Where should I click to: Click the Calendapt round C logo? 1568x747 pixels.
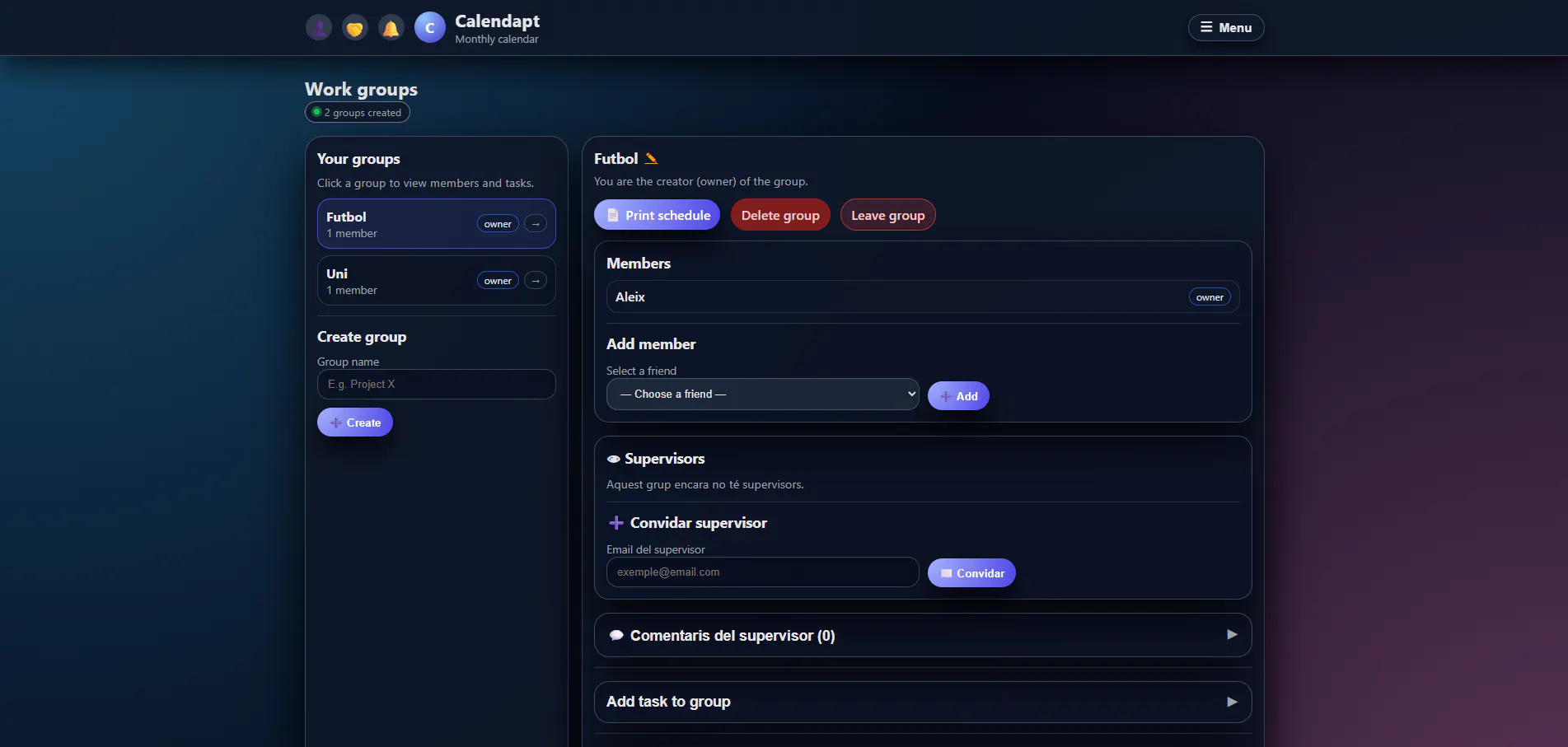pyautogui.click(x=430, y=28)
